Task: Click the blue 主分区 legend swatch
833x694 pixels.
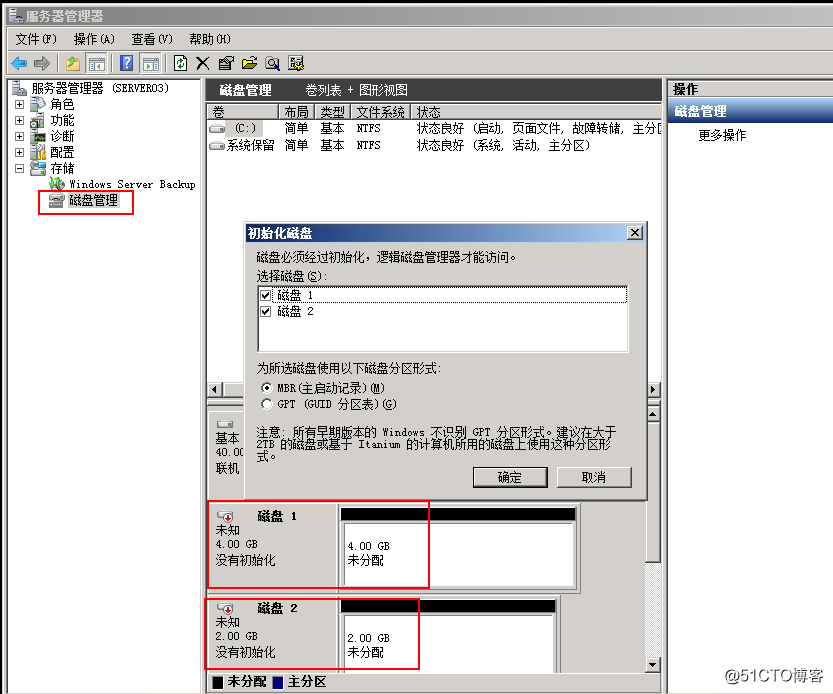Action: tap(277, 682)
